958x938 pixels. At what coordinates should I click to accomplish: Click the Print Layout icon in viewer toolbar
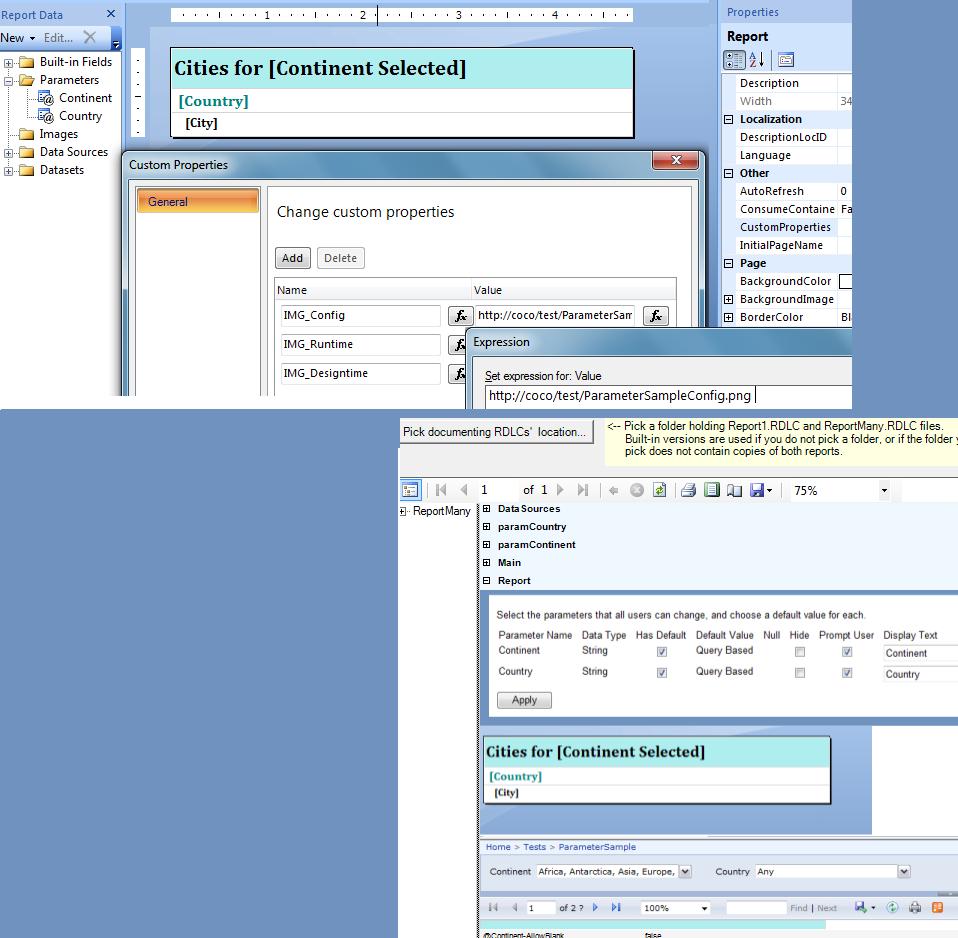point(711,490)
